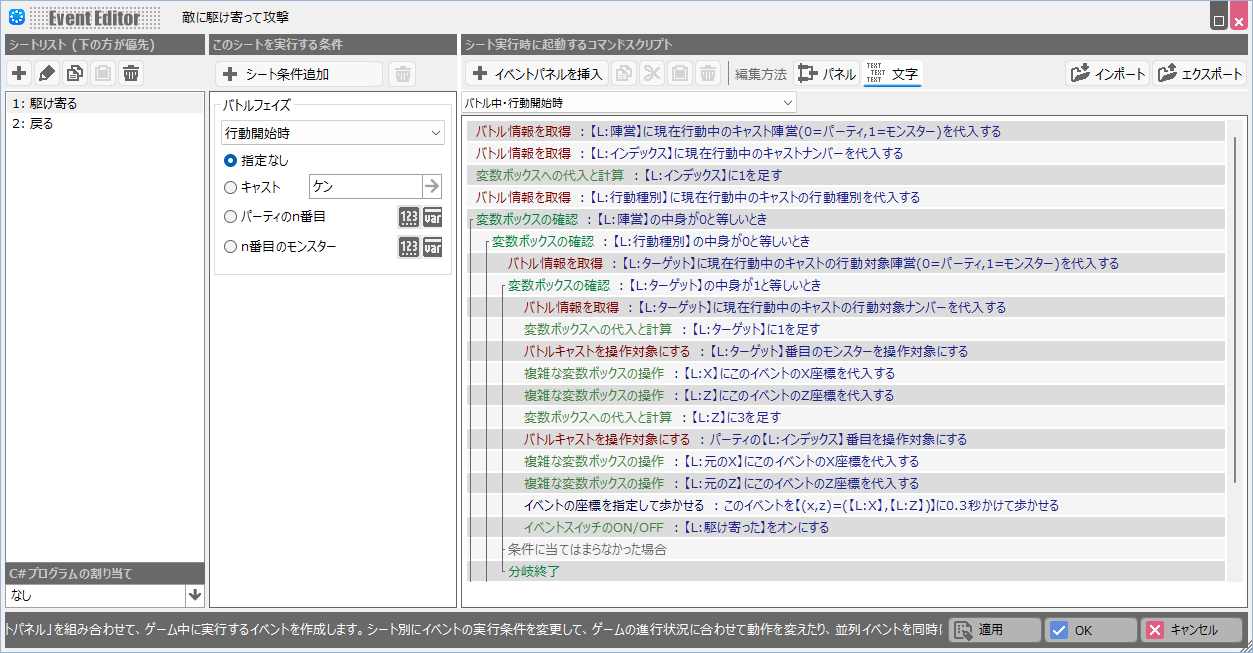This screenshot has height=653, width=1253.
Task: Click the number input icon for パーティのn番目
Action: (x=408, y=217)
